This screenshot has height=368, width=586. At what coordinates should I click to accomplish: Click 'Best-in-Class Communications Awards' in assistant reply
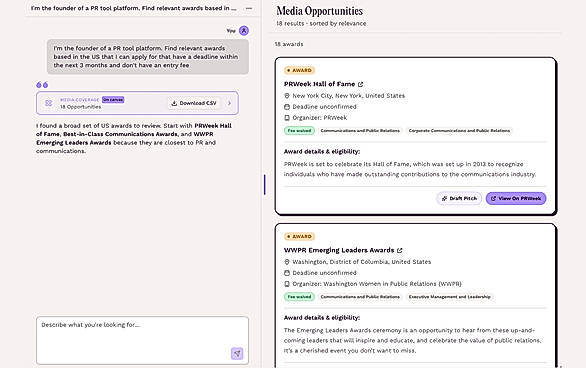pos(120,134)
